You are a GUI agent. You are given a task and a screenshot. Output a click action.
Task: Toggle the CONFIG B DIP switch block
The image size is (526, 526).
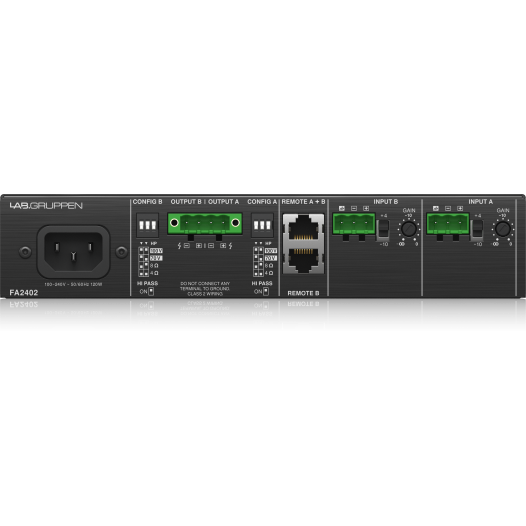pos(148,225)
